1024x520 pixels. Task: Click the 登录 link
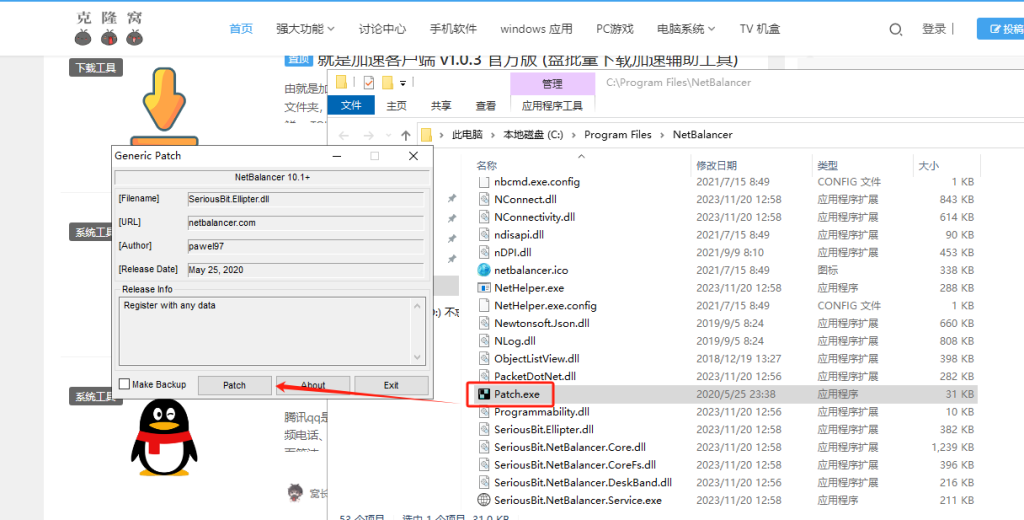tap(934, 29)
